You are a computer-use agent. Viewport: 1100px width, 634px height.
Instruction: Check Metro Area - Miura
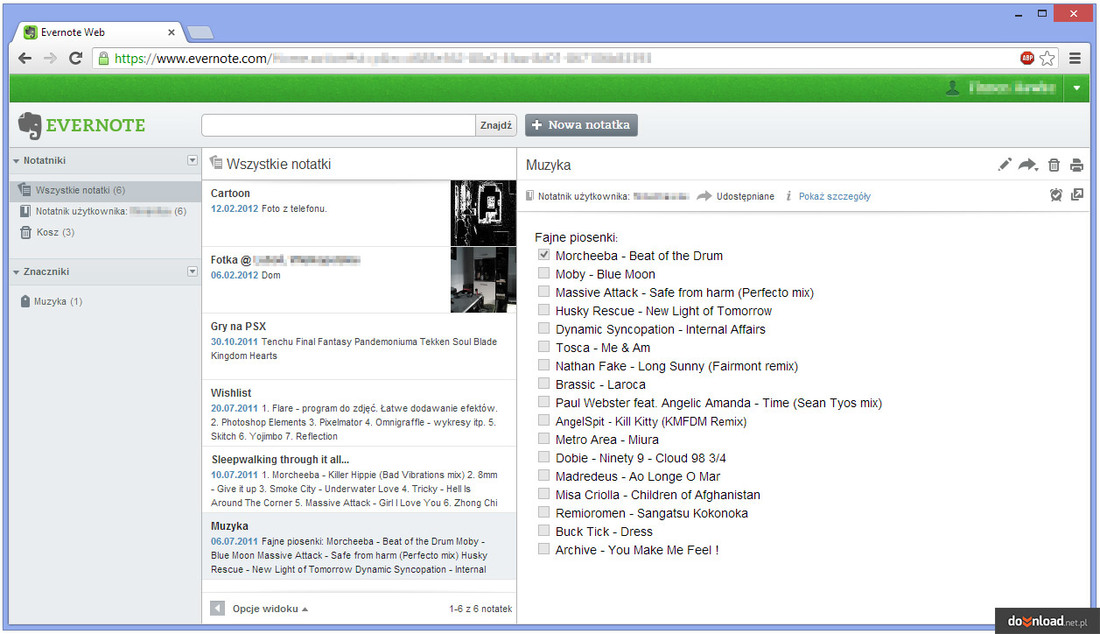point(544,438)
